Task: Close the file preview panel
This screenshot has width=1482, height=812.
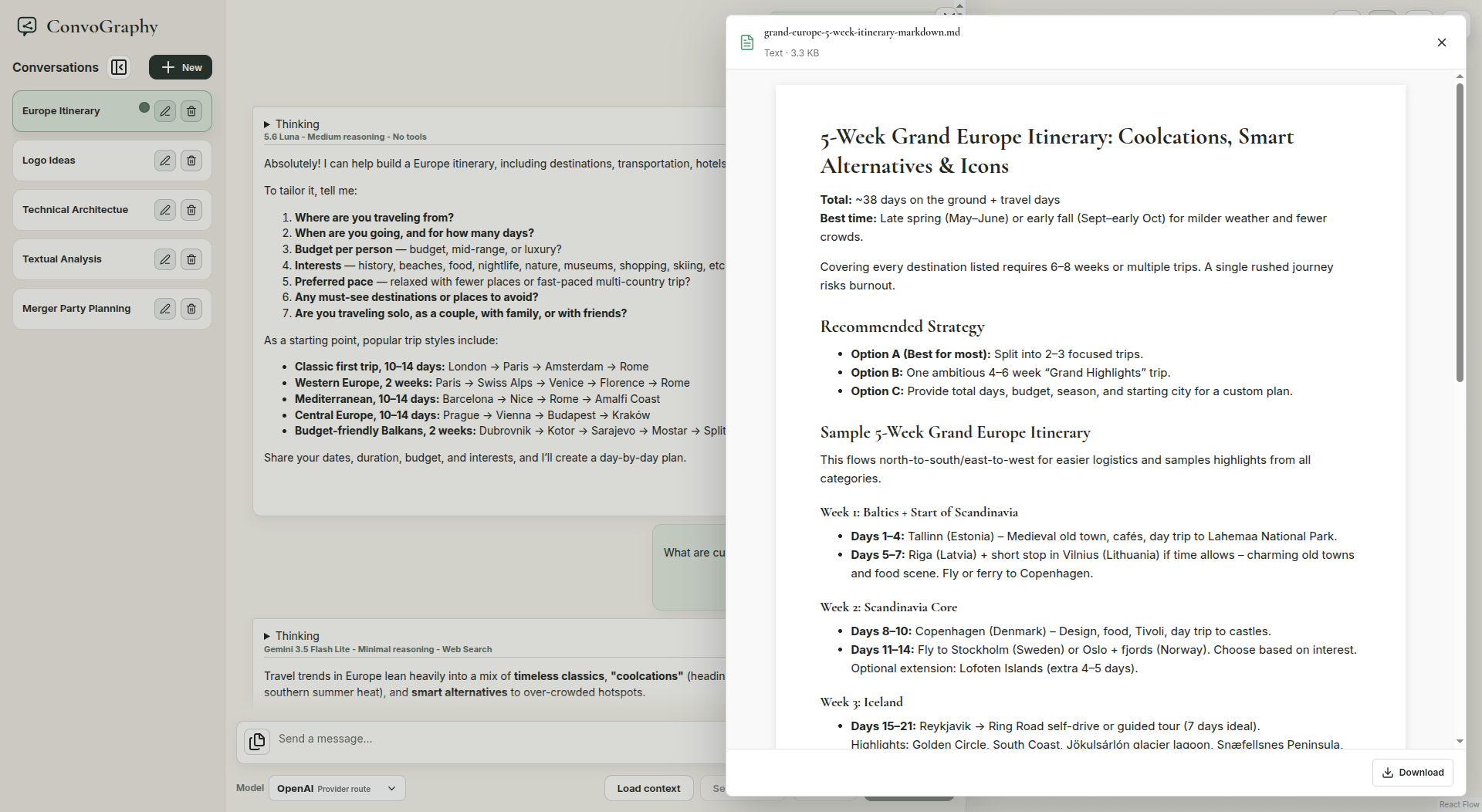Action: coord(1441,42)
